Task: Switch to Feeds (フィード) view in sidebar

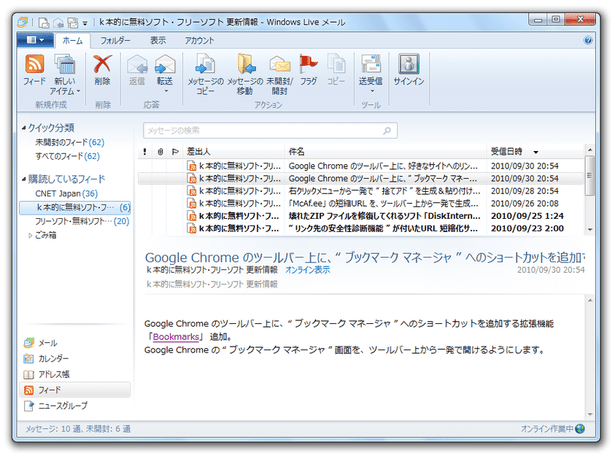Action: (75, 390)
